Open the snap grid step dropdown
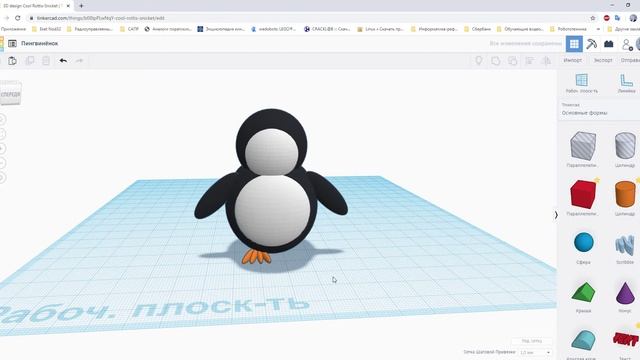The width and height of the screenshot is (640, 360). 535,352
